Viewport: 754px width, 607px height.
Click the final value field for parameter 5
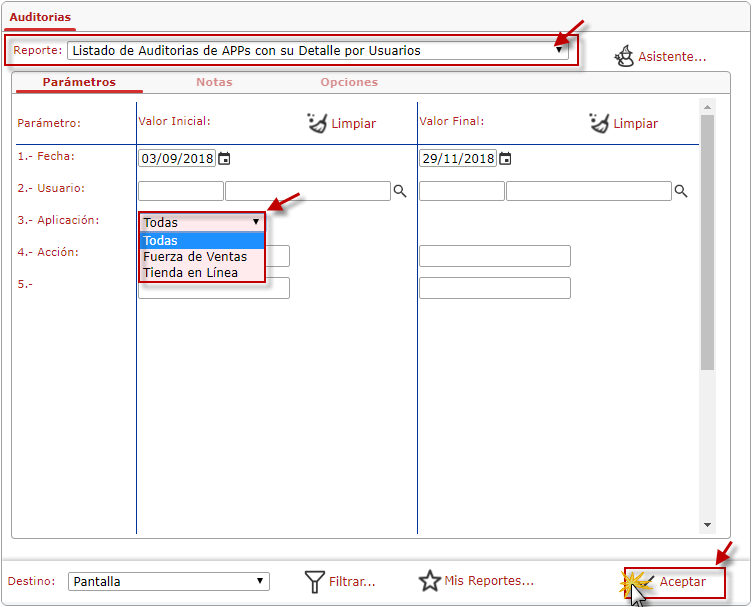[495, 288]
